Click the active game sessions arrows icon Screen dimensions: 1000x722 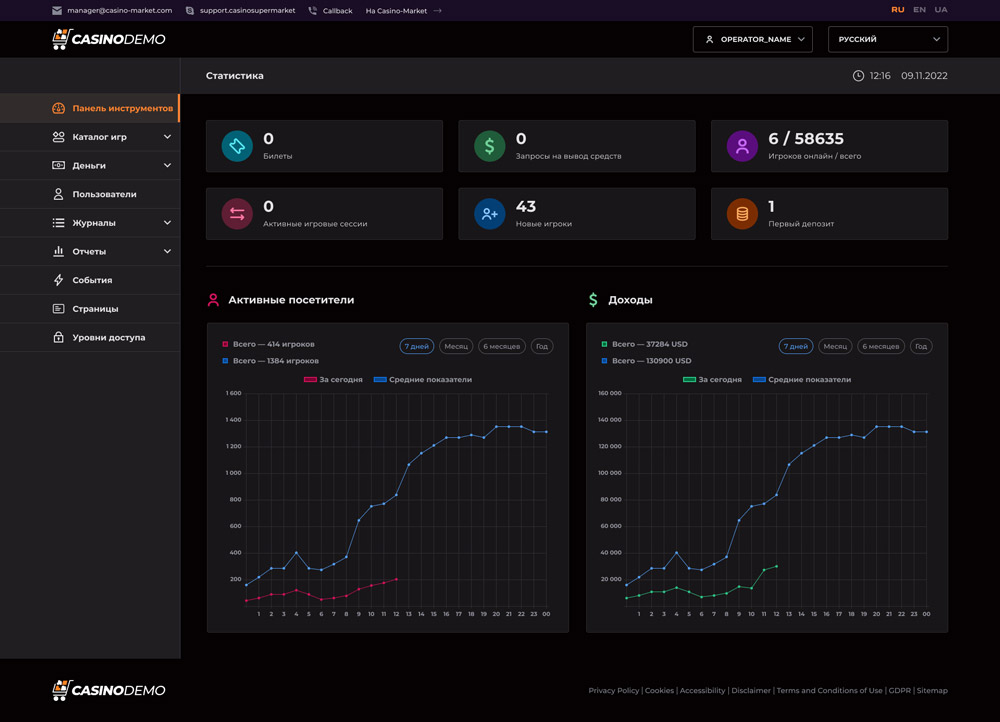point(237,214)
